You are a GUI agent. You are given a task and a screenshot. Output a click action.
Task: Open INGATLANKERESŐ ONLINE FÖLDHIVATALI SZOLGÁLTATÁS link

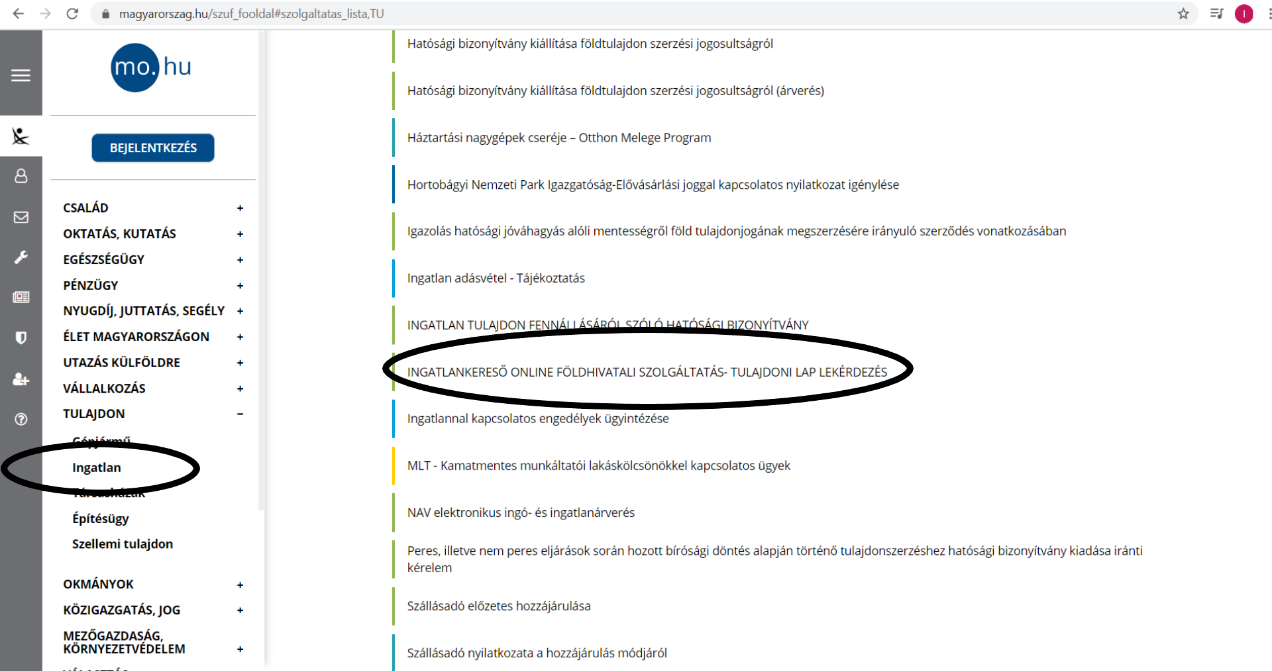coord(647,372)
